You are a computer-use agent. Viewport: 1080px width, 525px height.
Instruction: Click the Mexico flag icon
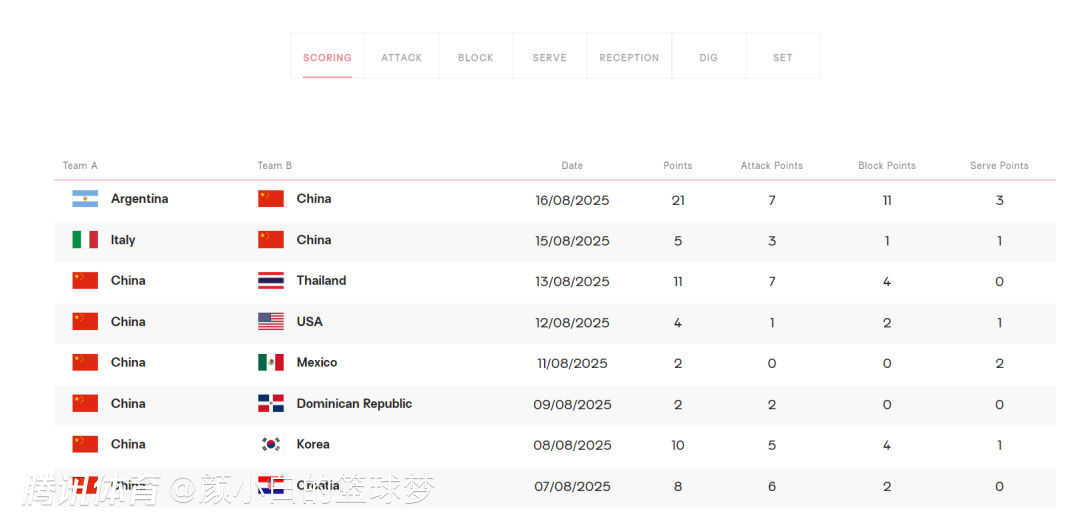coord(271,363)
